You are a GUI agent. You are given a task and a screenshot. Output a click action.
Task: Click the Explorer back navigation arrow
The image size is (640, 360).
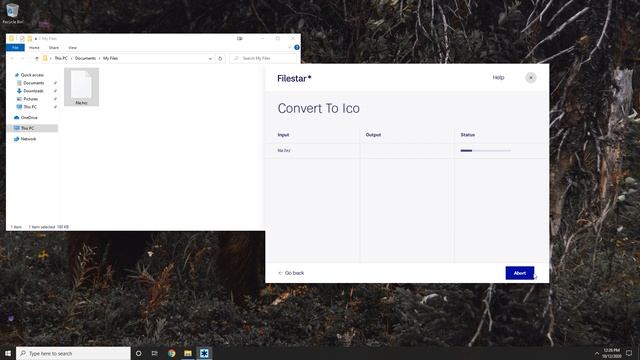tap(12, 58)
